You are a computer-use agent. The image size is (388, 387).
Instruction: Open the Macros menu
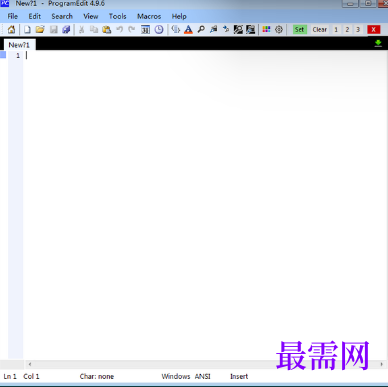coord(149,16)
